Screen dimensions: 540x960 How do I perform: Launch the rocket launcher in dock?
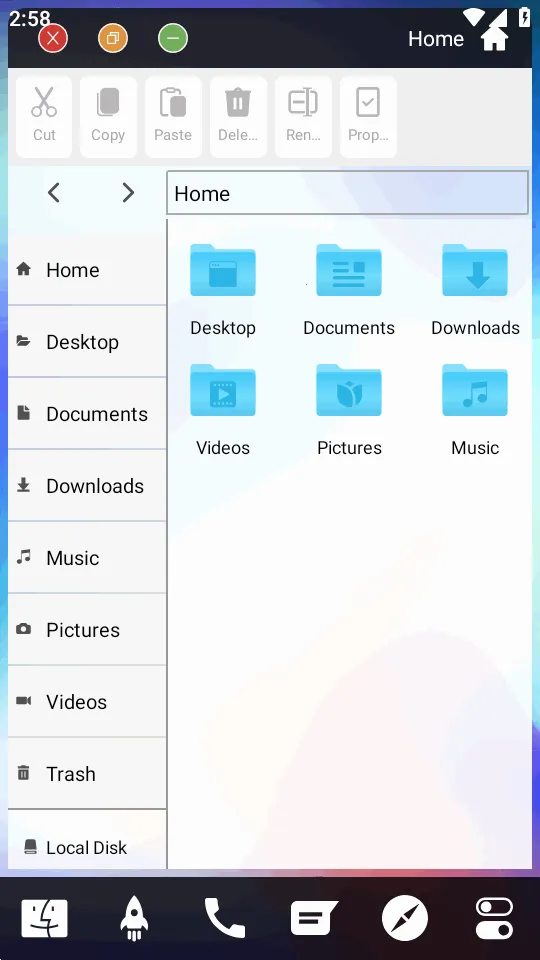tap(133, 918)
